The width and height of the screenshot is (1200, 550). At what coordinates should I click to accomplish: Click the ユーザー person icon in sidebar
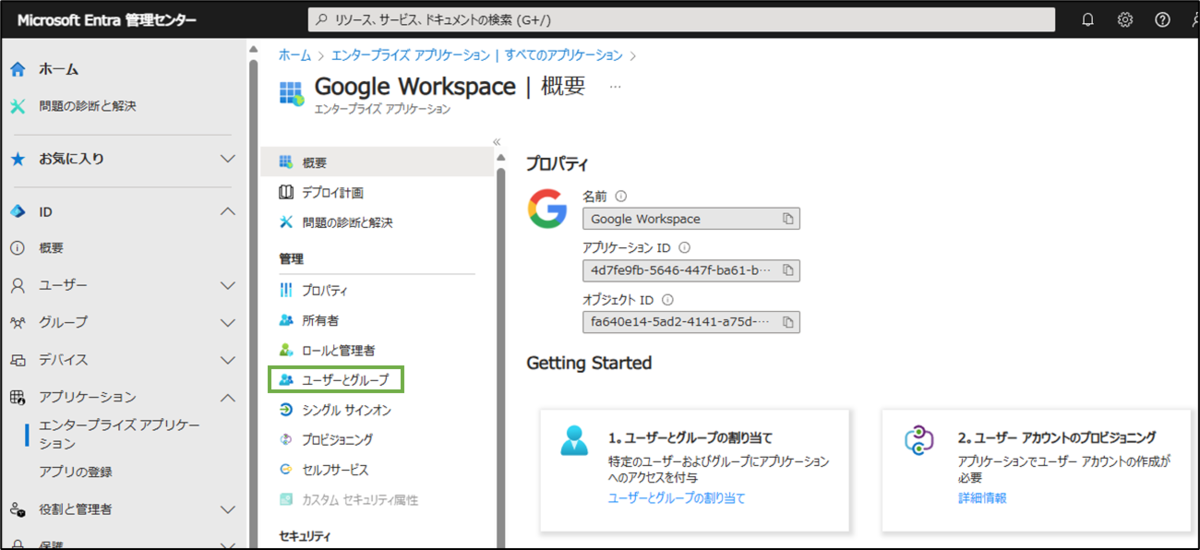click(18, 286)
